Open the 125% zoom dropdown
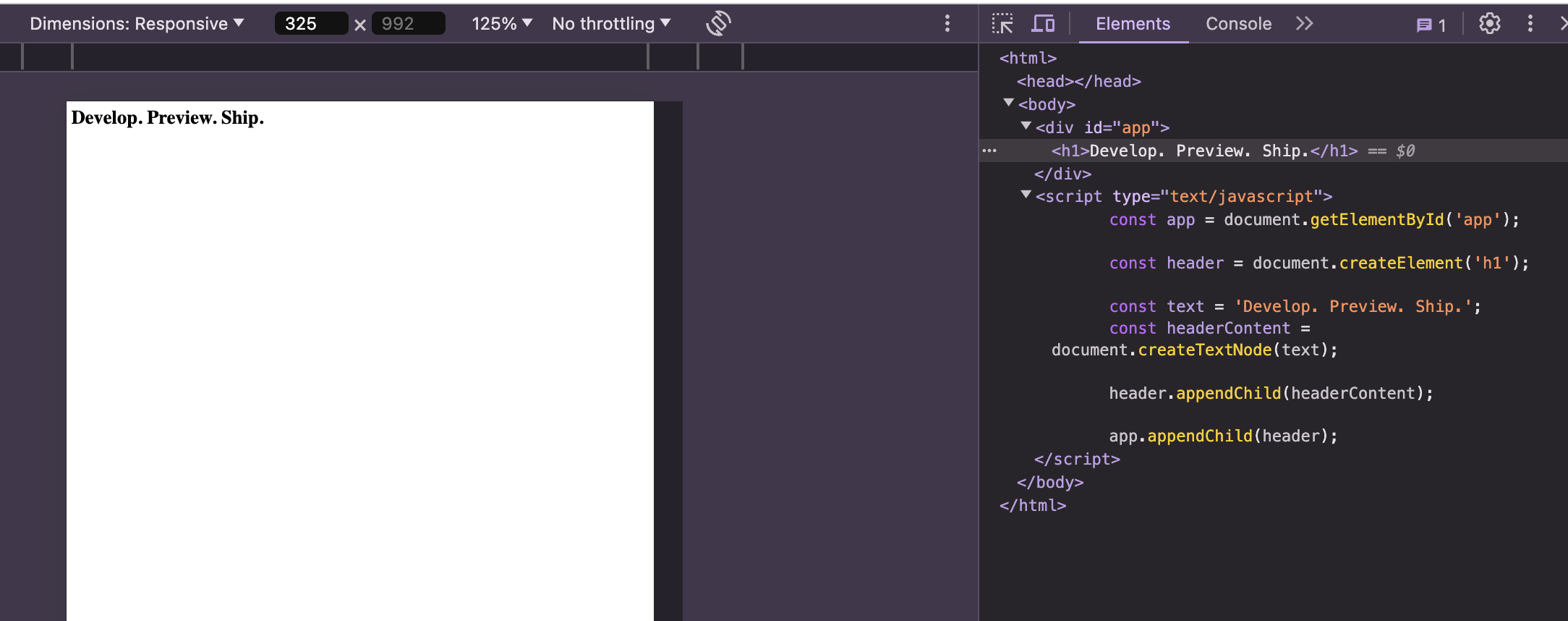 coord(501,24)
